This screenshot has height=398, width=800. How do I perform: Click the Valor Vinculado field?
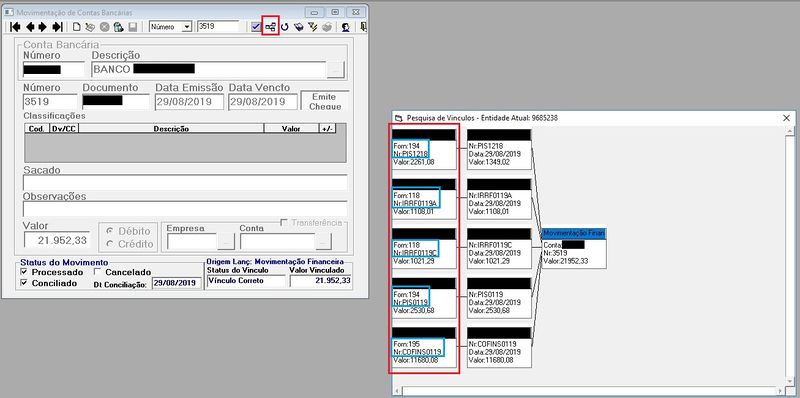click(x=320, y=281)
